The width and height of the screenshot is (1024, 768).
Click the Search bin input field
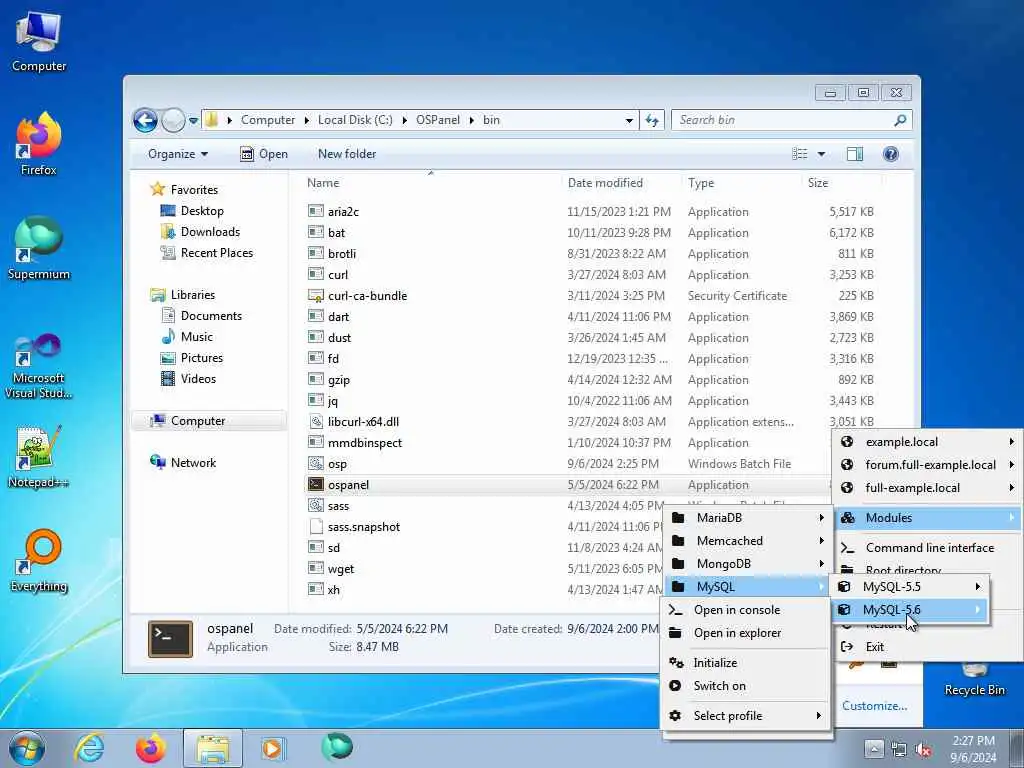point(782,120)
